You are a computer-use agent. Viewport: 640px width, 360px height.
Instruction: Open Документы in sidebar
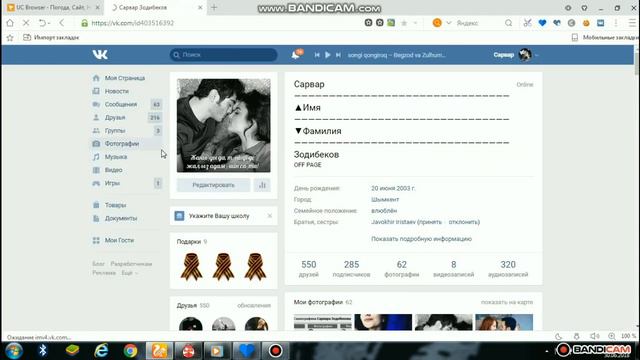[121, 218]
